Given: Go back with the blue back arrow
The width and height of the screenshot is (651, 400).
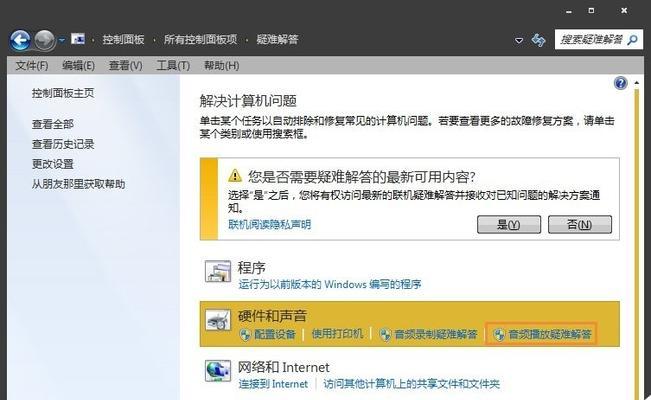Looking at the screenshot, I should 20,40.
